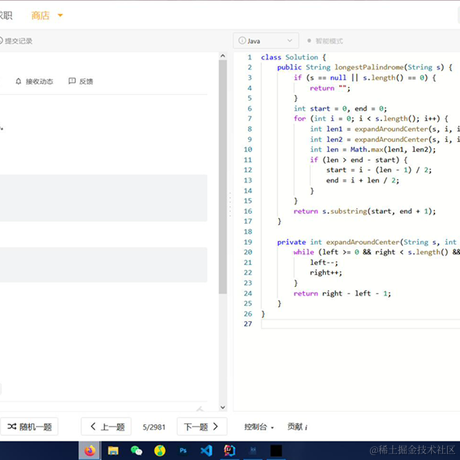Click the 反馈 feedback icon
460x460 pixels.
pyautogui.click(x=72, y=81)
